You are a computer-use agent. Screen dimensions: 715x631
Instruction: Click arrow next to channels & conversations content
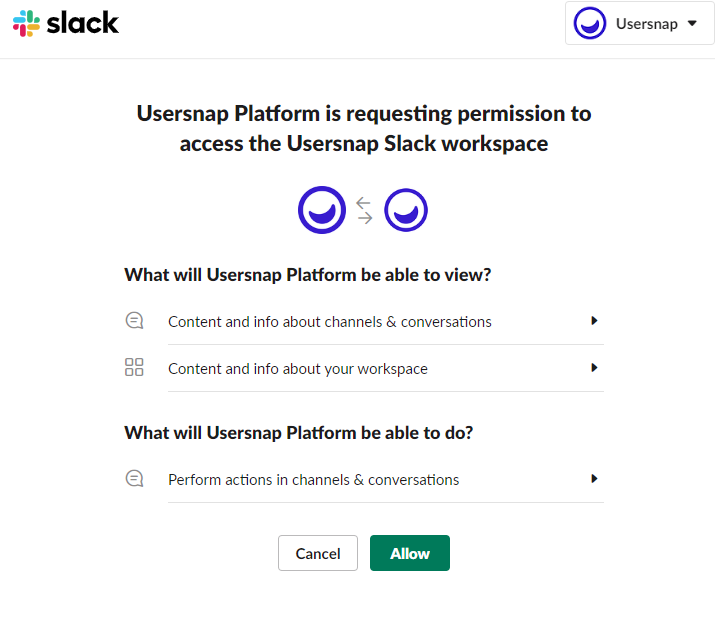tap(594, 321)
